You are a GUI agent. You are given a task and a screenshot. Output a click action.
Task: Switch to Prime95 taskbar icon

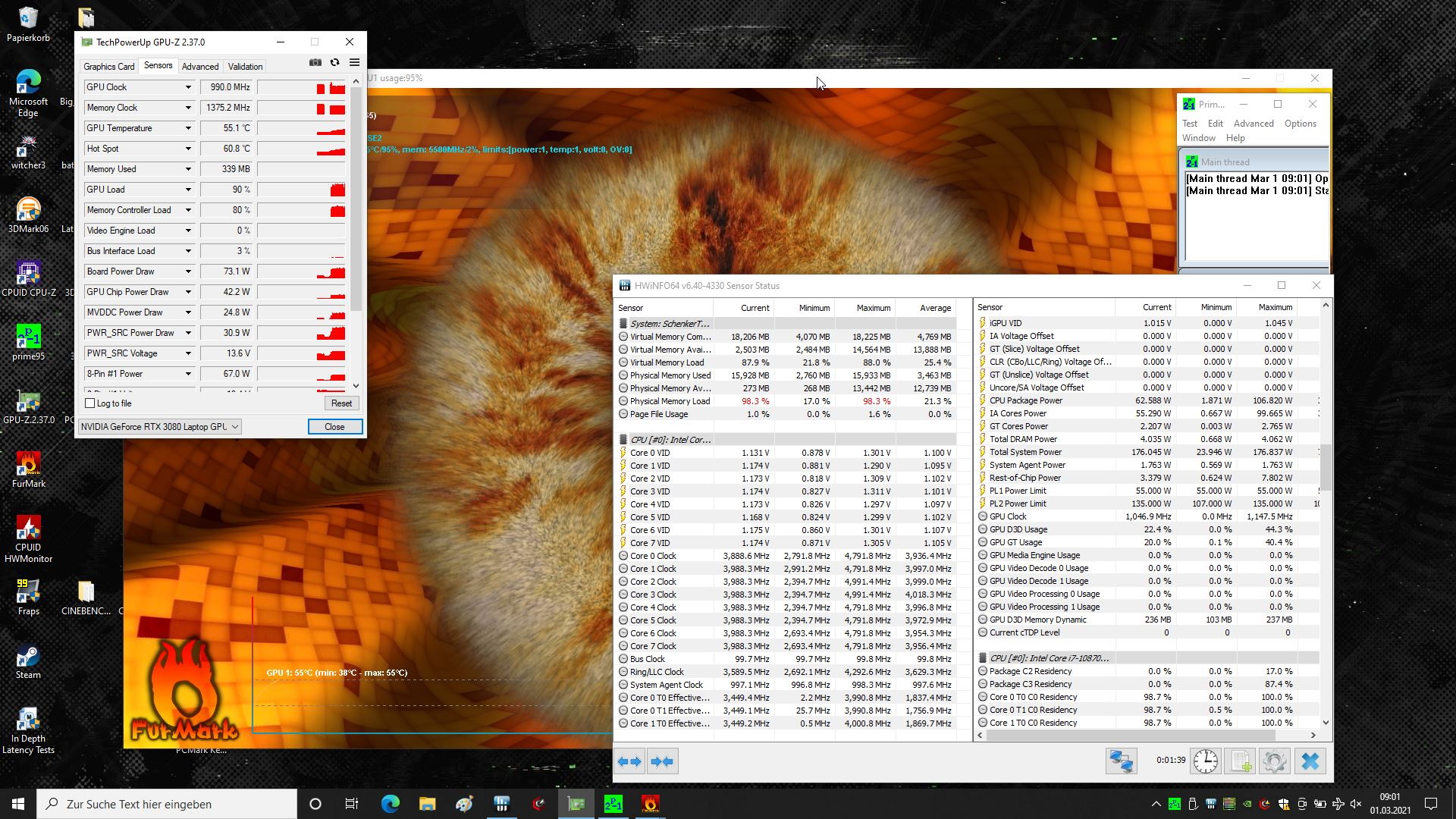(613, 804)
